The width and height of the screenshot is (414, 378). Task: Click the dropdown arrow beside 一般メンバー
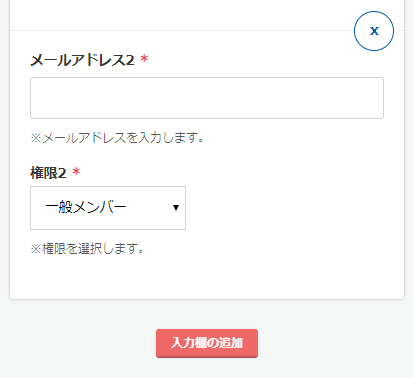176,208
